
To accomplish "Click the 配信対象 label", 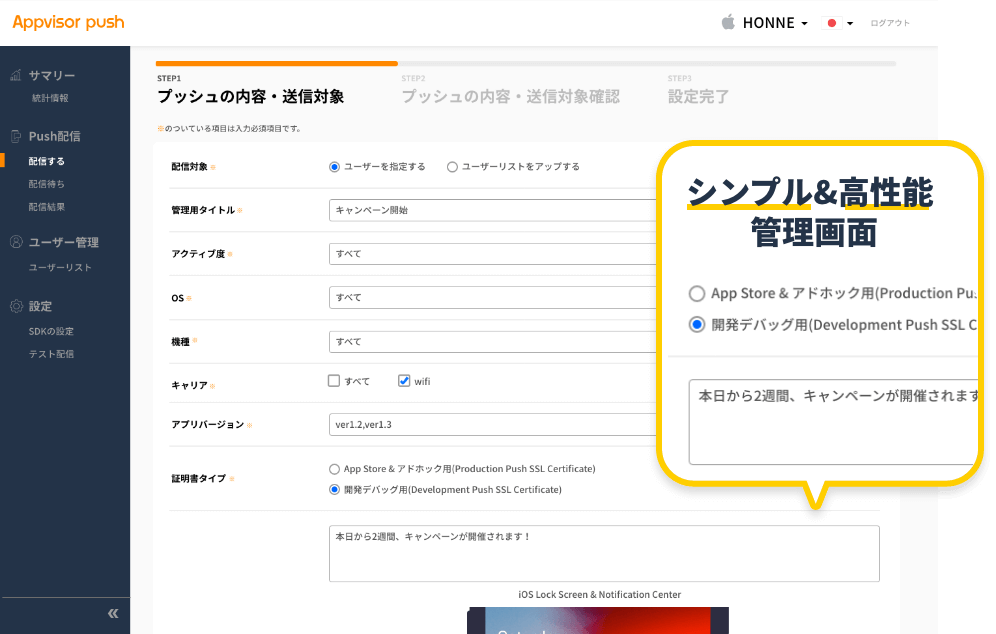I will click(x=189, y=166).
